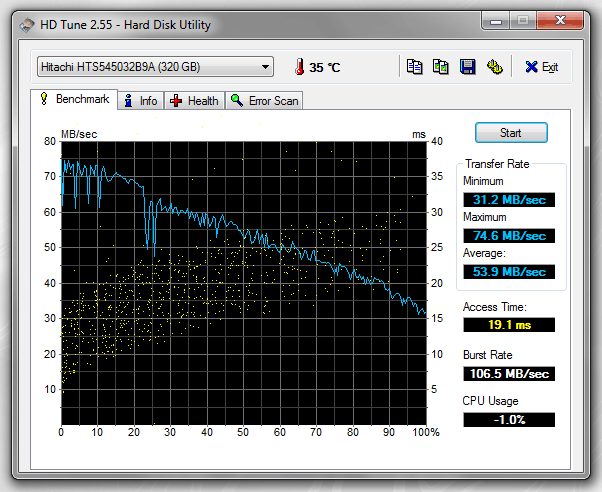The image size is (602, 492).
Task: Click the average value 53.9 MB/sec
Action: (509, 272)
